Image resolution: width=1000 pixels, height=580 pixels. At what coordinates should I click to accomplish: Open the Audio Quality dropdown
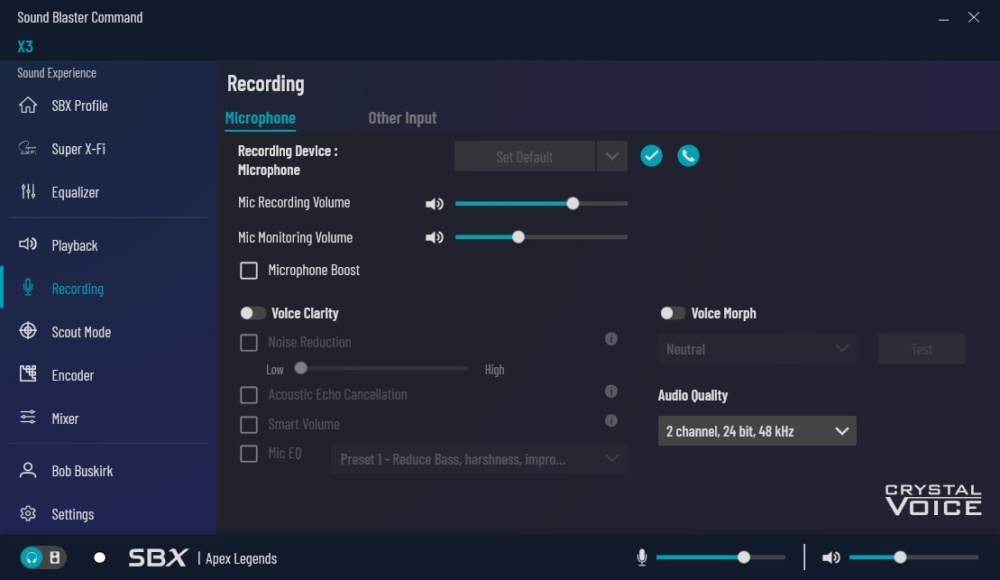(756, 431)
